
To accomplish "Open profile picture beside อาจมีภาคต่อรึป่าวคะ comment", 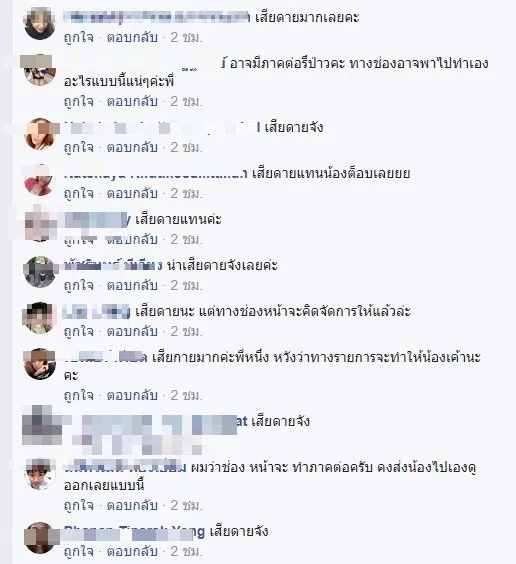I will click(x=40, y=70).
